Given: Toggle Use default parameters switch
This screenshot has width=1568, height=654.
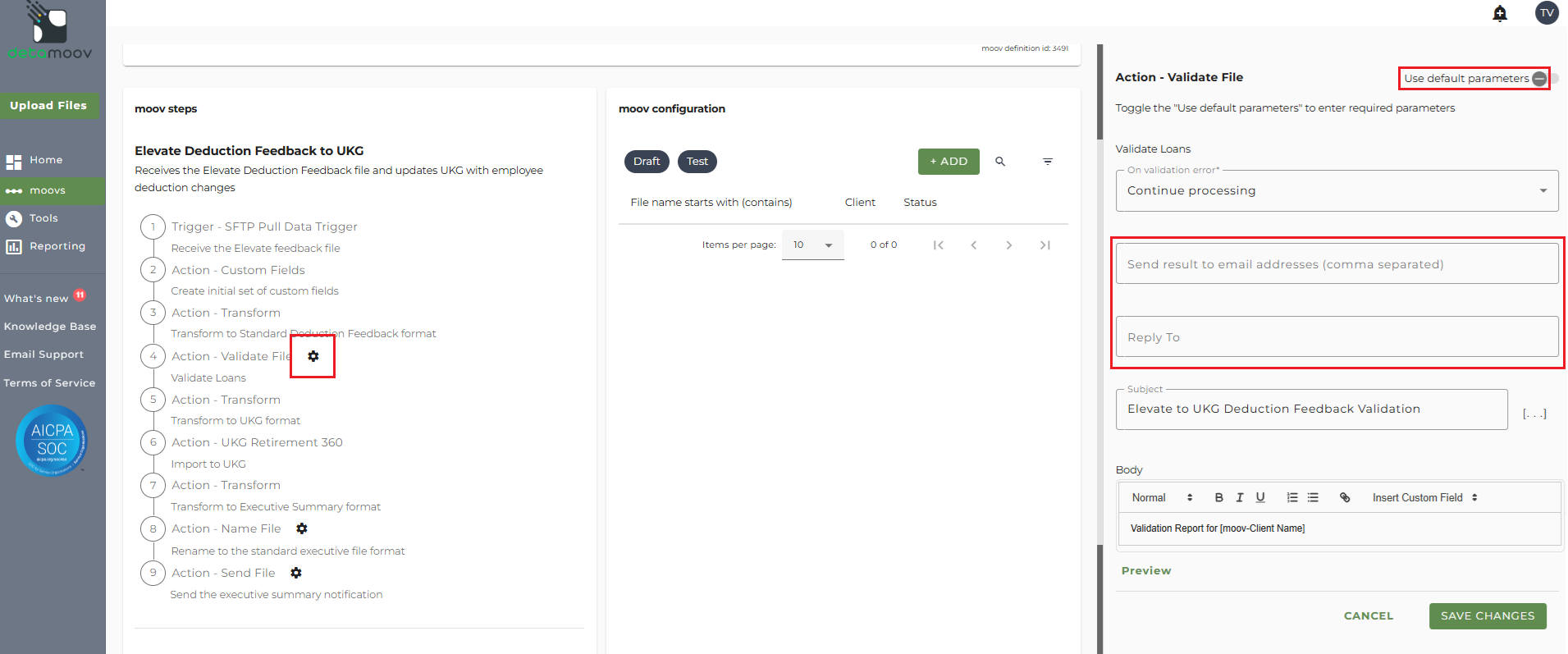Looking at the screenshot, I should tap(1545, 79).
